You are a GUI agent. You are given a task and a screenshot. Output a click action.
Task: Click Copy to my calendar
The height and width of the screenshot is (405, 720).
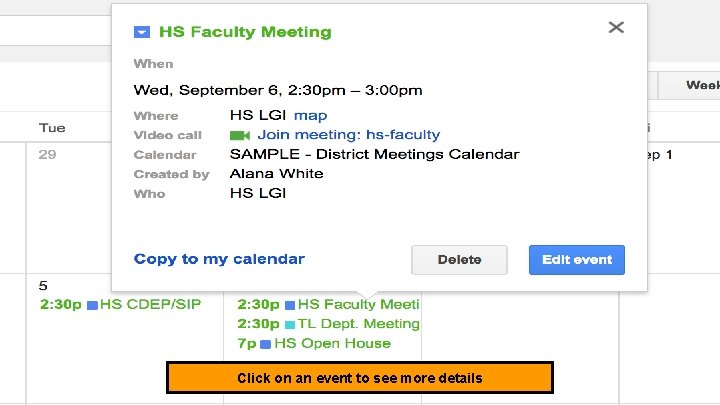219,259
